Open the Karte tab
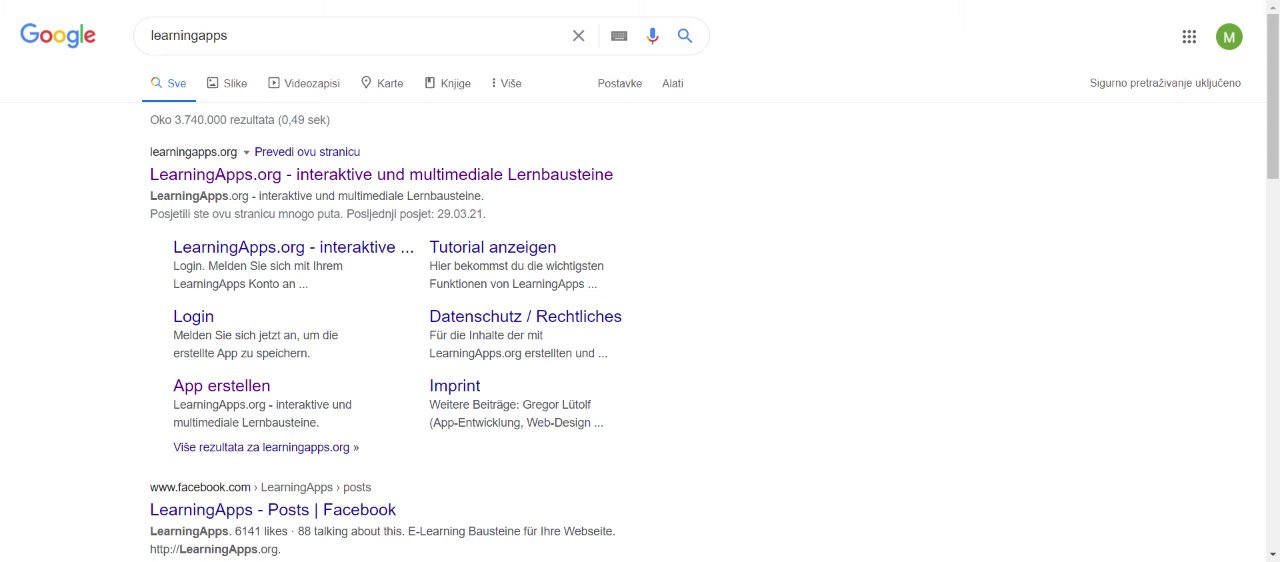The image size is (1280, 562). coord(382,83)
